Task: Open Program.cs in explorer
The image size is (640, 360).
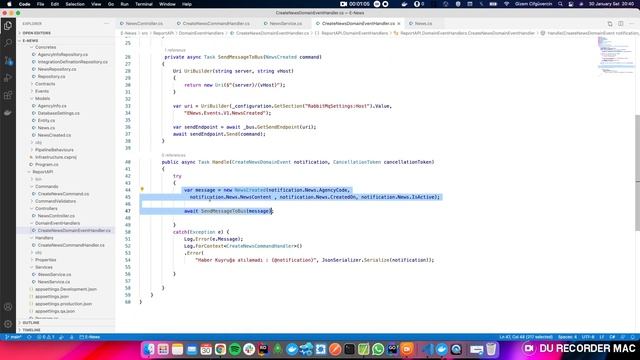Action: click(x=46, y=164)
